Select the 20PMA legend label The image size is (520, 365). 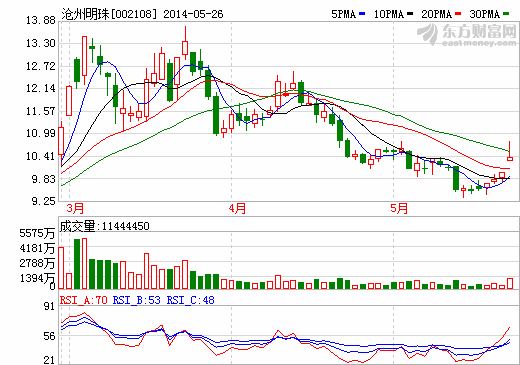pos(437,14)
